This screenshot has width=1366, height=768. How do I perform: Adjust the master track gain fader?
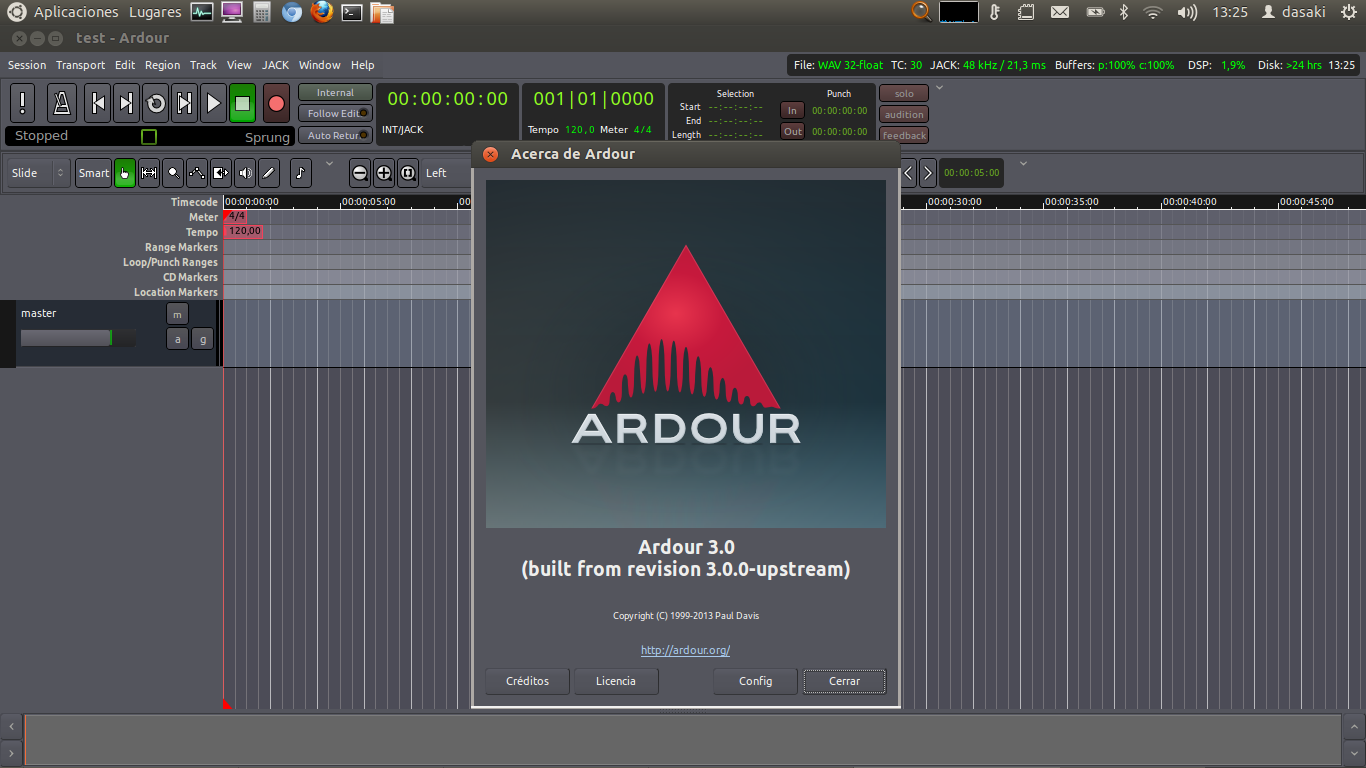78,338
